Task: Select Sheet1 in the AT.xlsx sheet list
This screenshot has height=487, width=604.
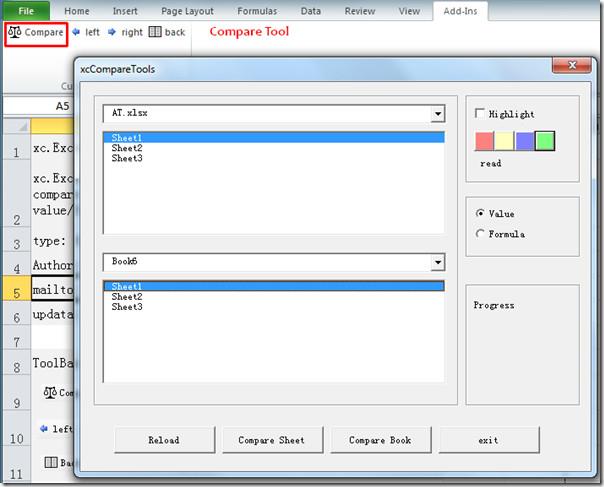Action: pyautogui.click(x=274, y=138)
